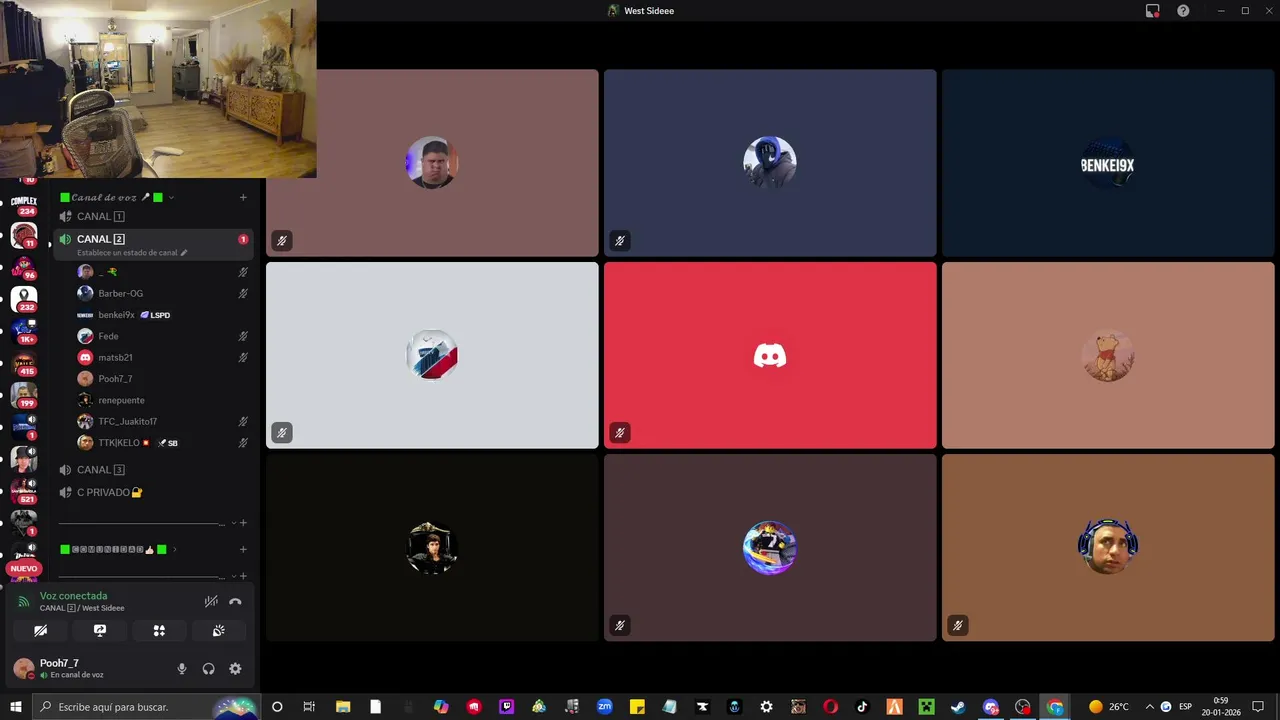Click the taskbar search box
Screen dimensions: 1280x720
tap(147, 707)
